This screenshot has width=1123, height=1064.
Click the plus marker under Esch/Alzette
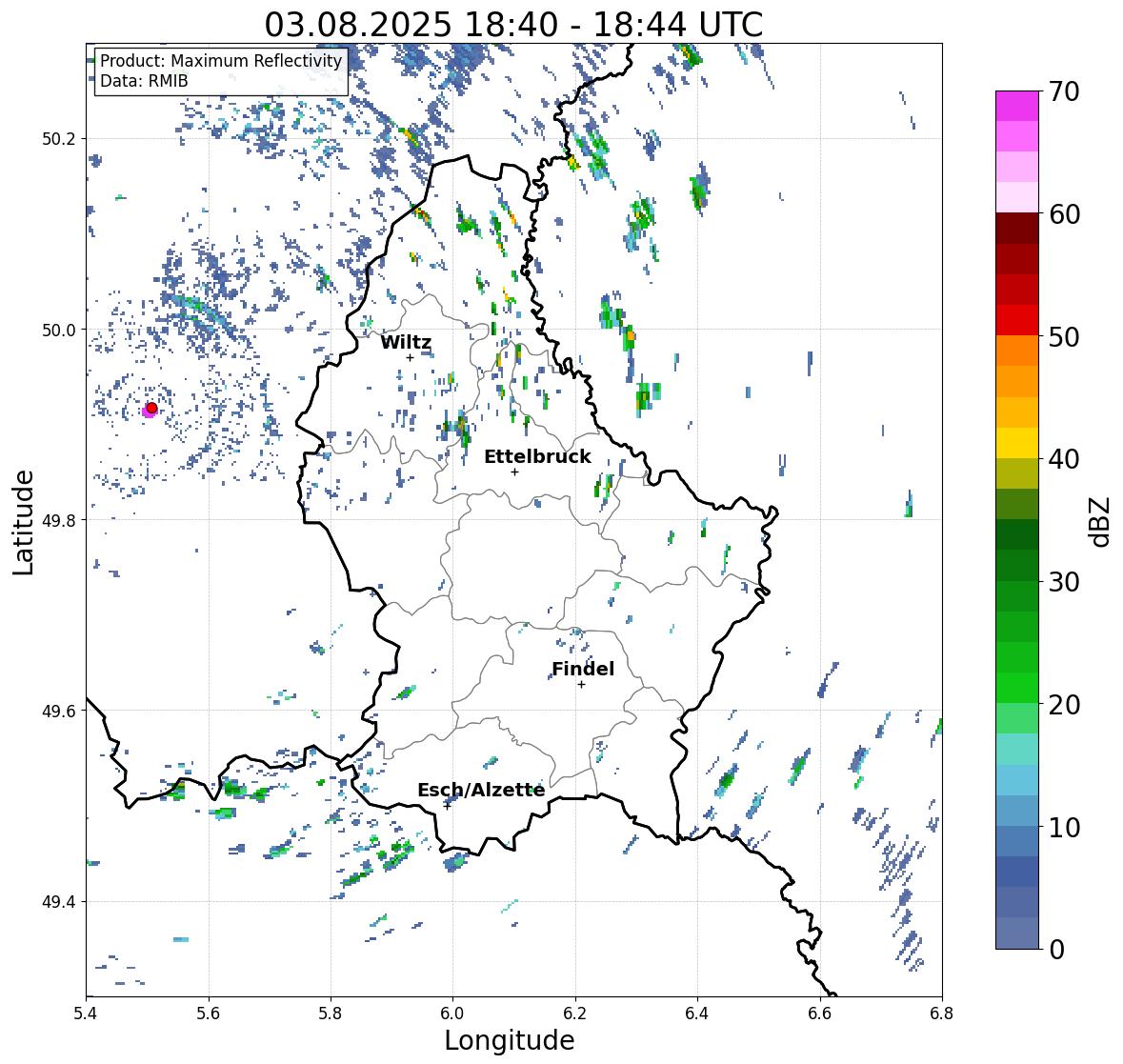447,806
